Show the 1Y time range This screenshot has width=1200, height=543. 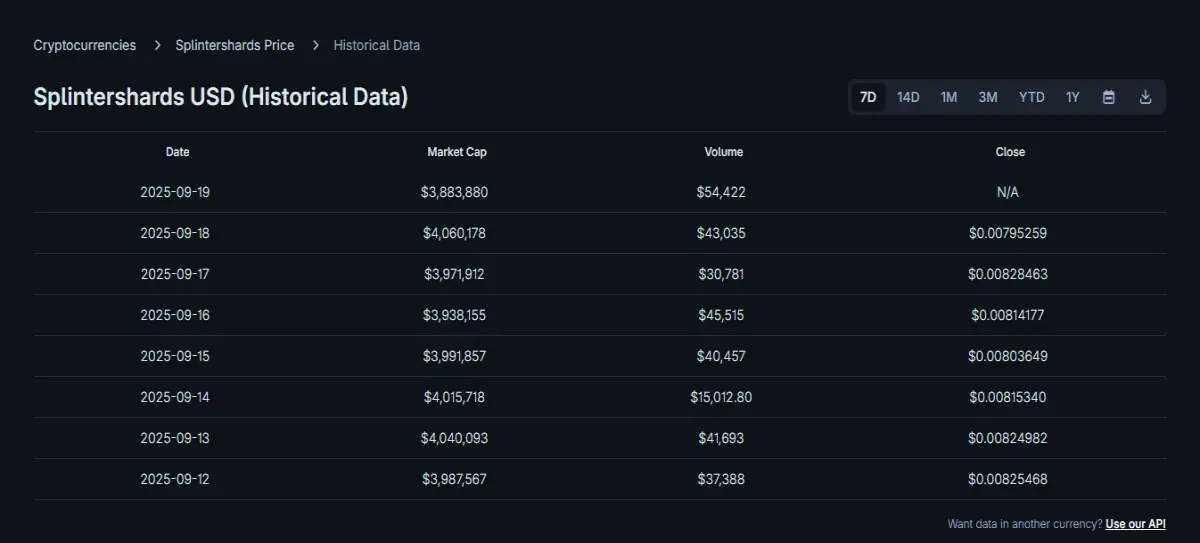coord(1073,97)
